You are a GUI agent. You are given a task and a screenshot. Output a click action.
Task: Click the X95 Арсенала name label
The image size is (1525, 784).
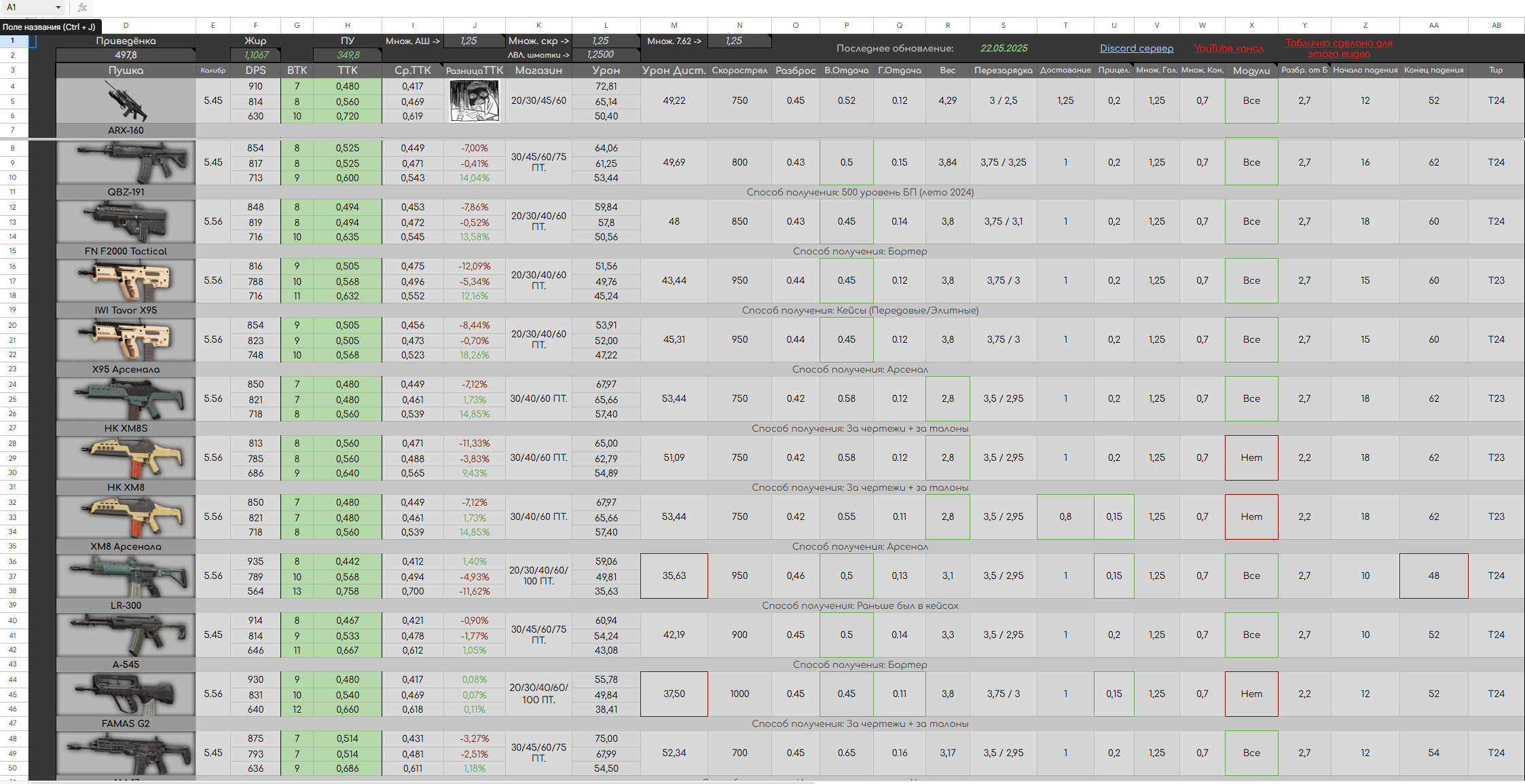click(x=126, y=369)
